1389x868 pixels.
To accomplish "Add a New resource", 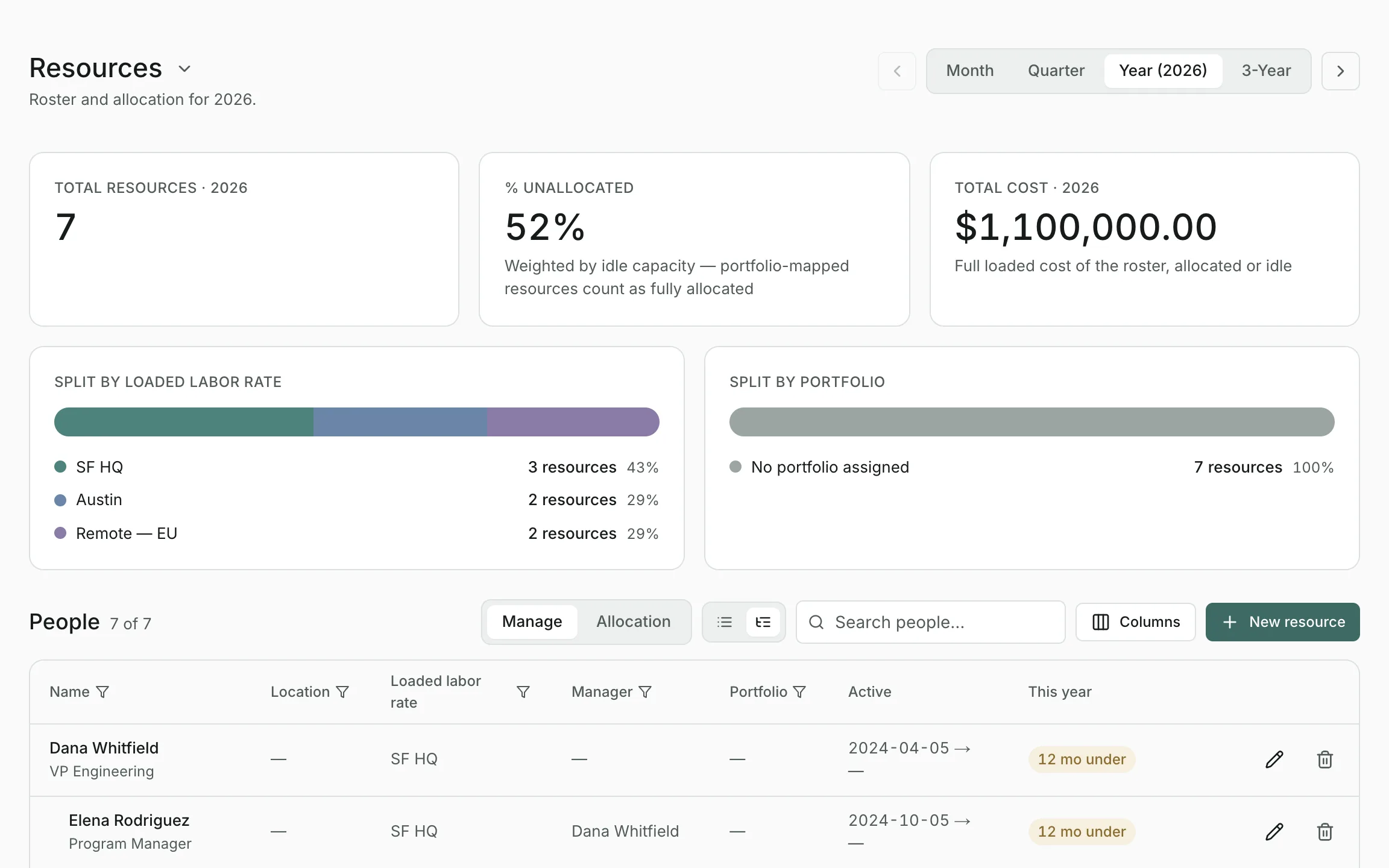I will [x=1282, y=622].
